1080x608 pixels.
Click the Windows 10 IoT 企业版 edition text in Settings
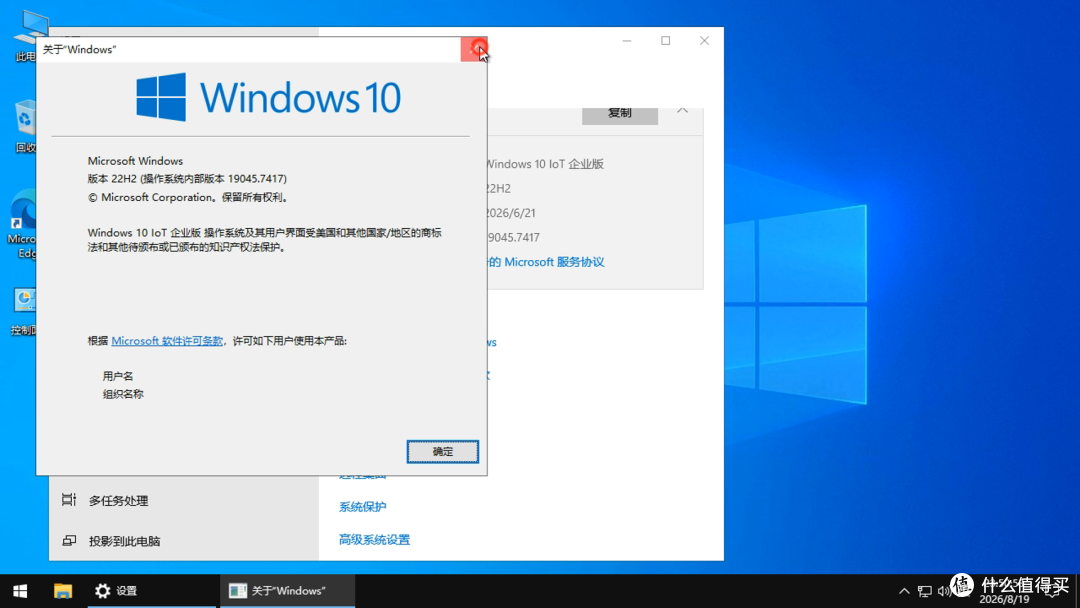coord(544,164)
